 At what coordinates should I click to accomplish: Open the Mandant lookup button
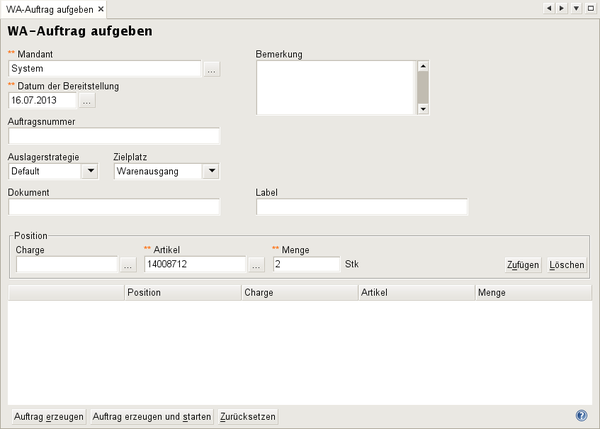click(x=212, y=69)
